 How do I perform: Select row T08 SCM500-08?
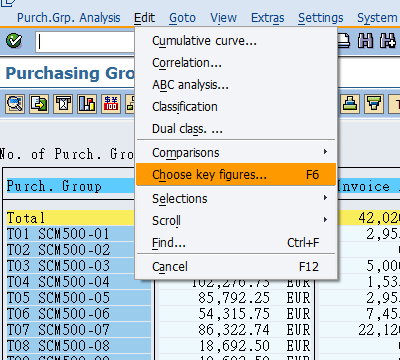pyautogui.click(x=79, y=346)
